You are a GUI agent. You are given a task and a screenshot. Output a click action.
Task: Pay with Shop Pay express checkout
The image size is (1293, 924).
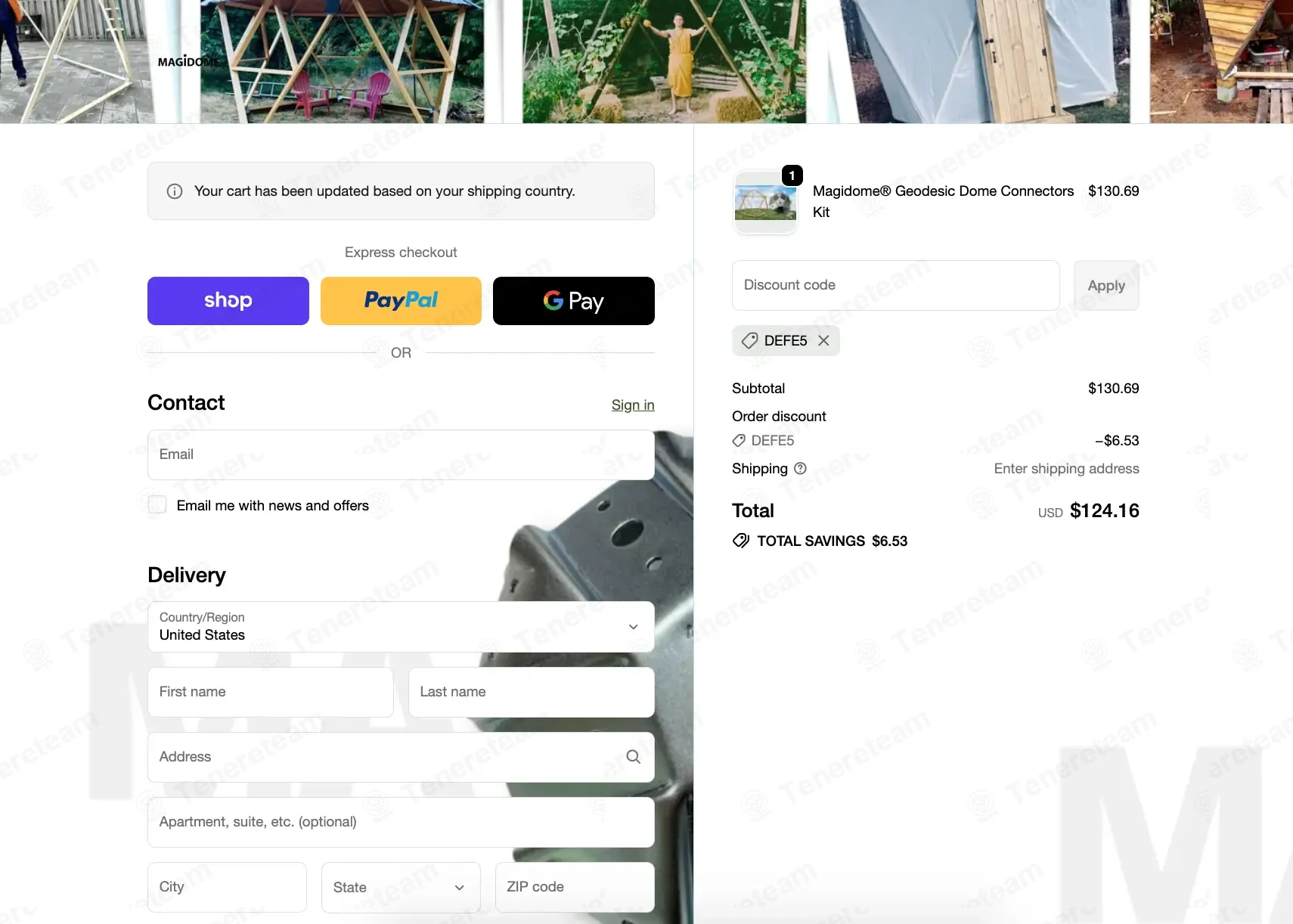coord(228,301)
